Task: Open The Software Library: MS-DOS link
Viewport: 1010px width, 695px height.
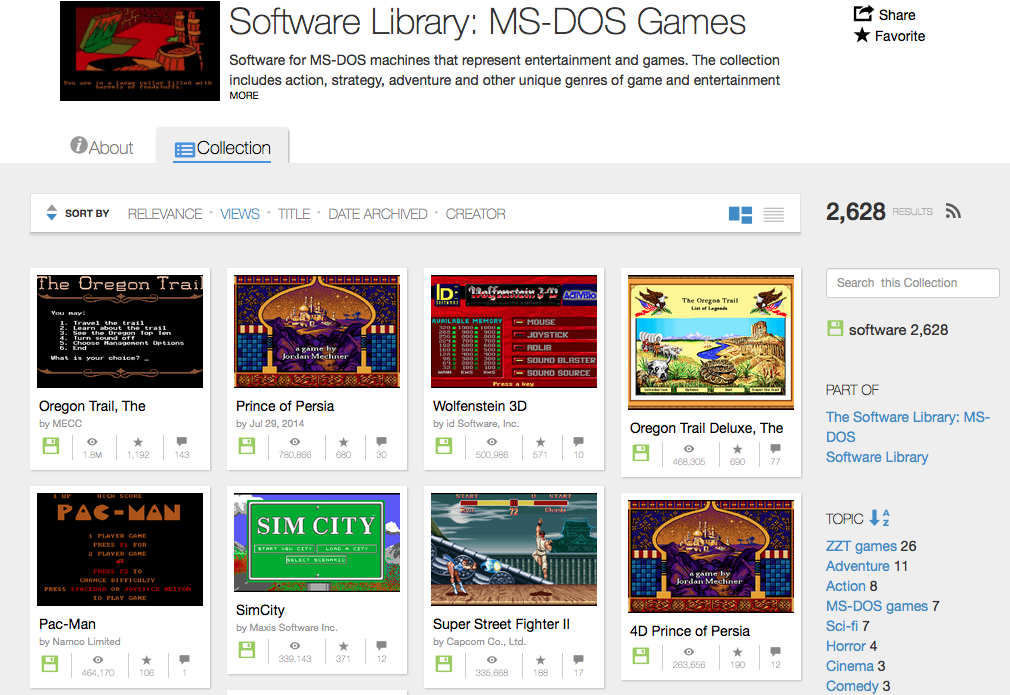Action: click(908, 426)
